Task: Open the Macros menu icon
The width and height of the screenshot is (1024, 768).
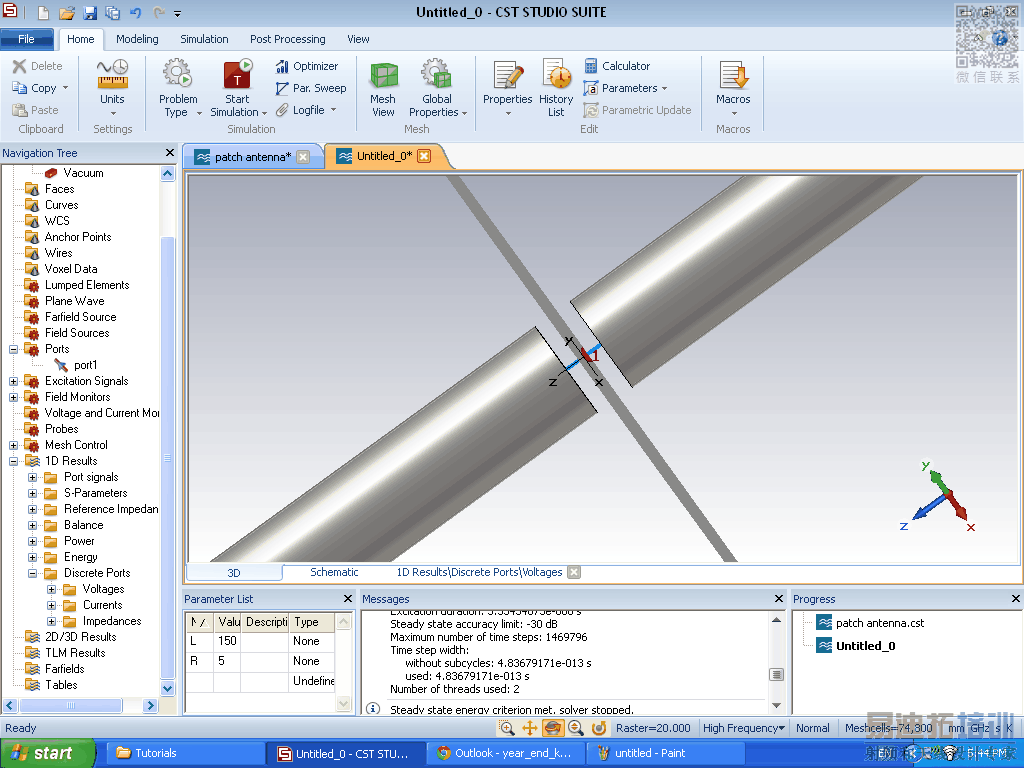Action: tap(733, 74)
